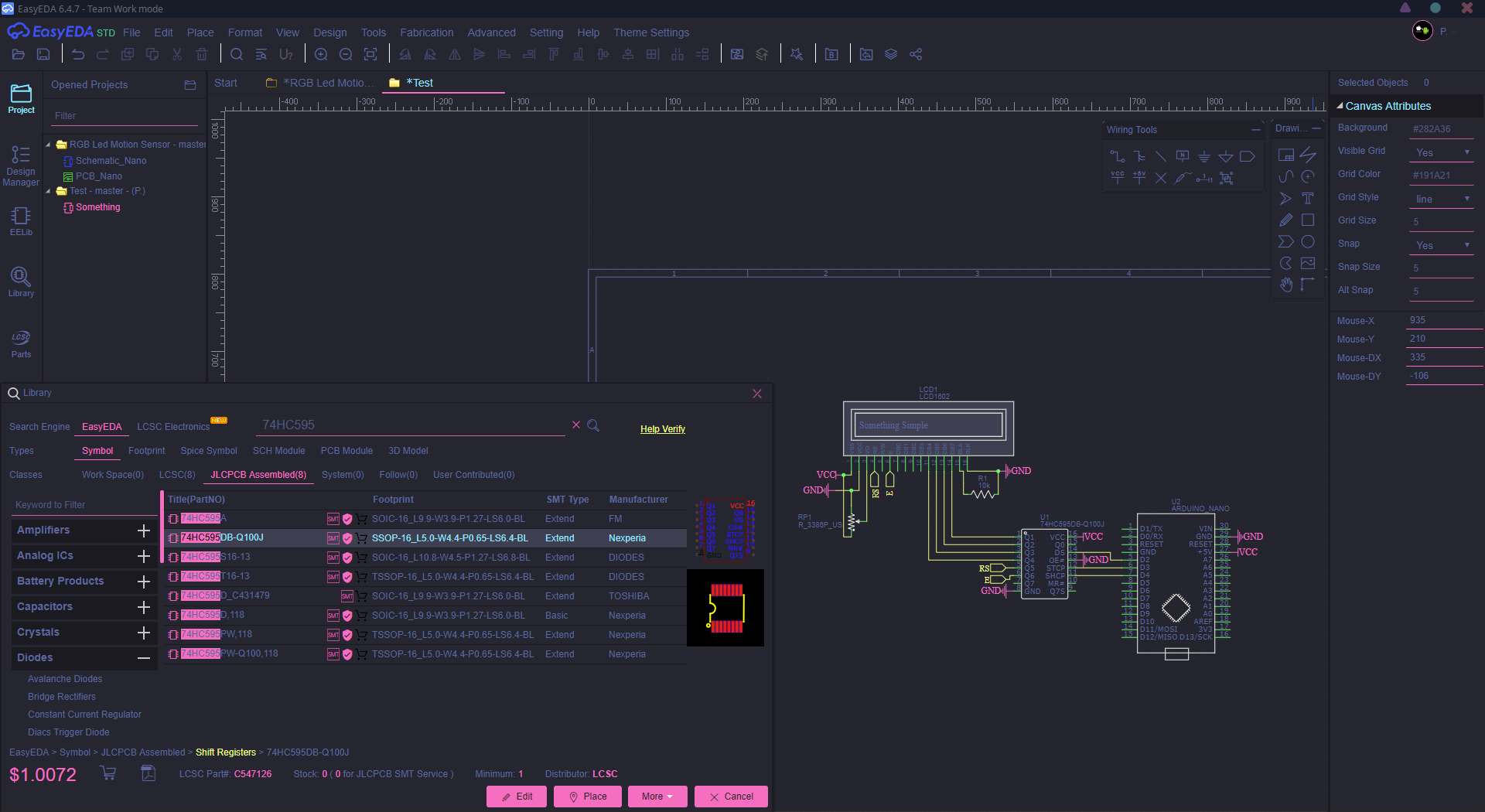This screenshot has width=1485, height=812.
Task: Open the Design Manager side panel
Action: tap(21, 166)
